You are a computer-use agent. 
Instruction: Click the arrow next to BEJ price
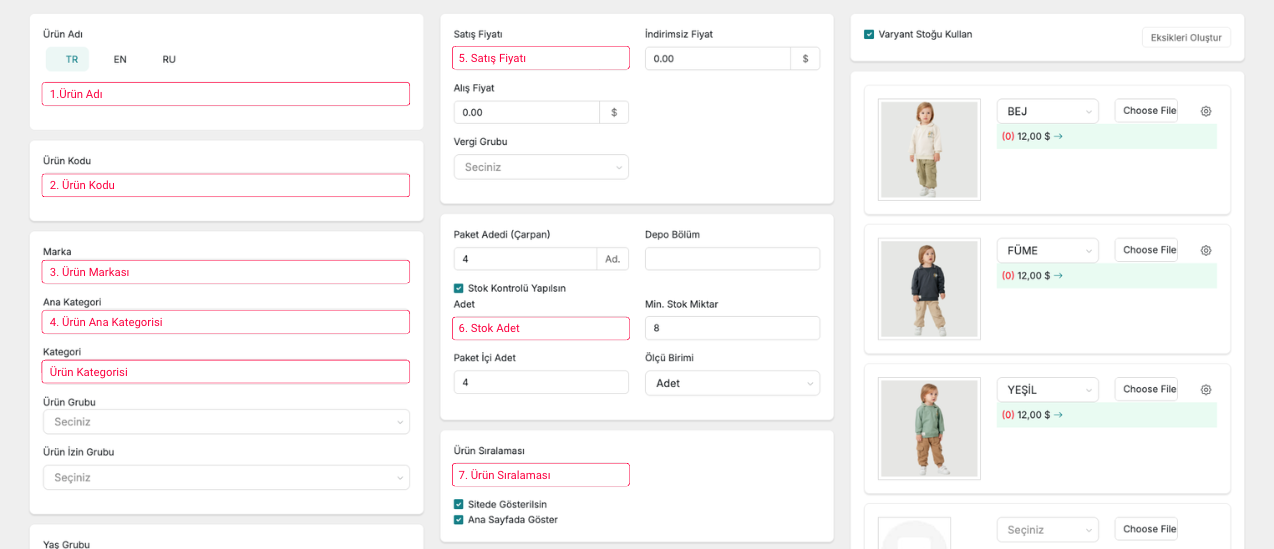pyautogui.click(x=1058, y=137)
